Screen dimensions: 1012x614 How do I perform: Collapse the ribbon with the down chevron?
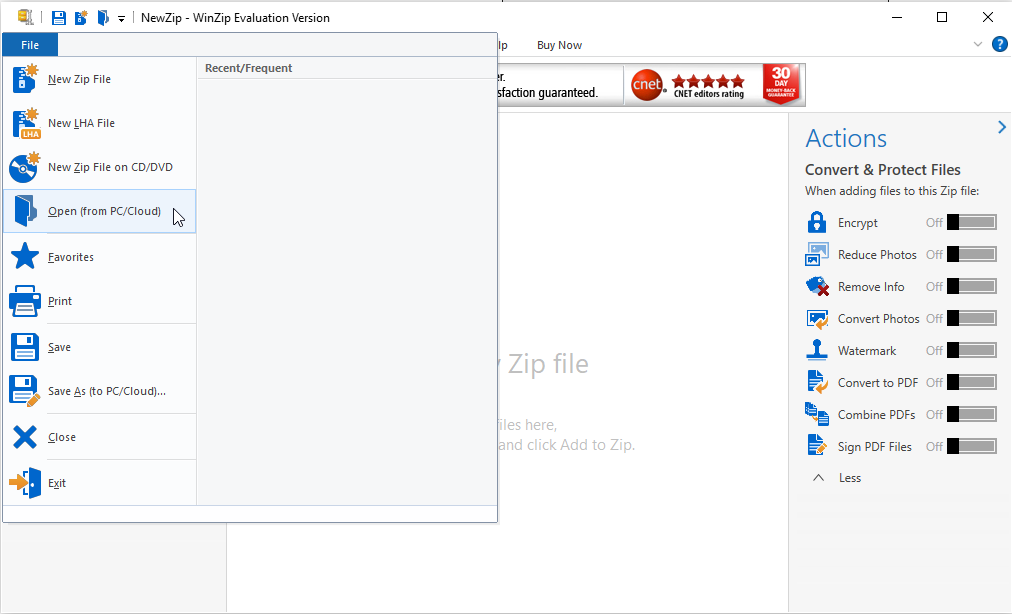pos(977,45)
